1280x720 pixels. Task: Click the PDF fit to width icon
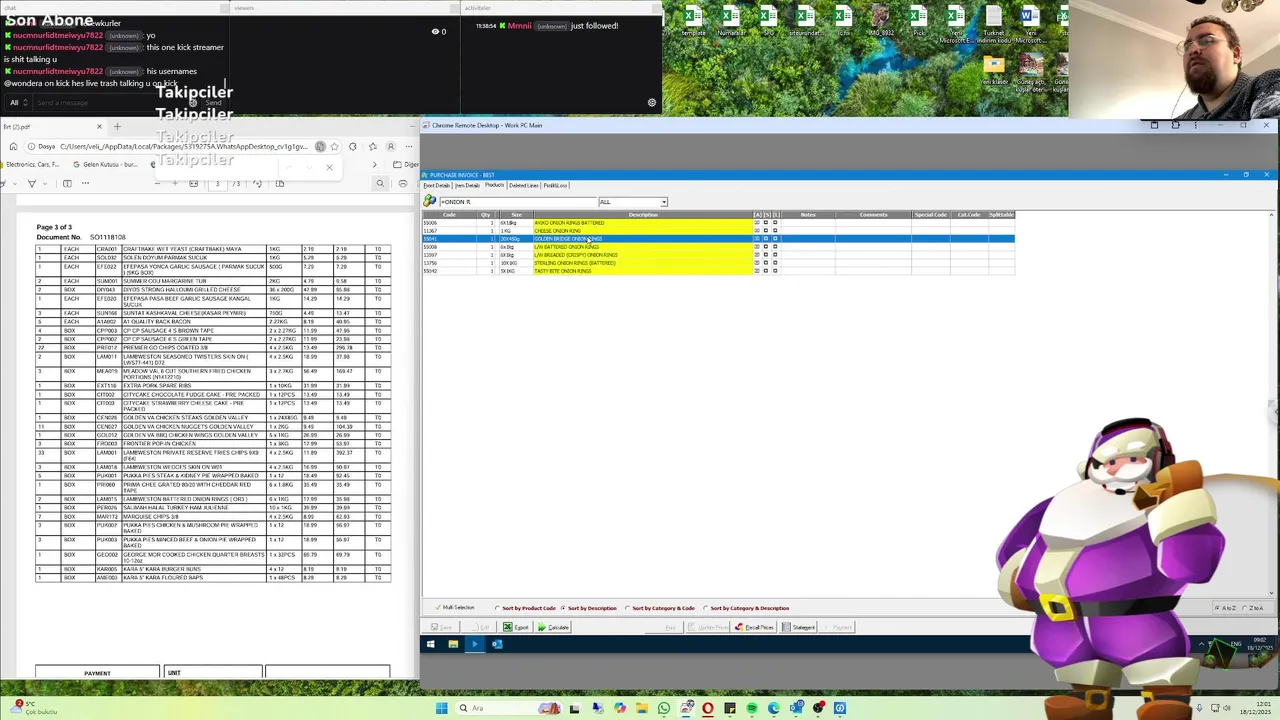(194, 184)
